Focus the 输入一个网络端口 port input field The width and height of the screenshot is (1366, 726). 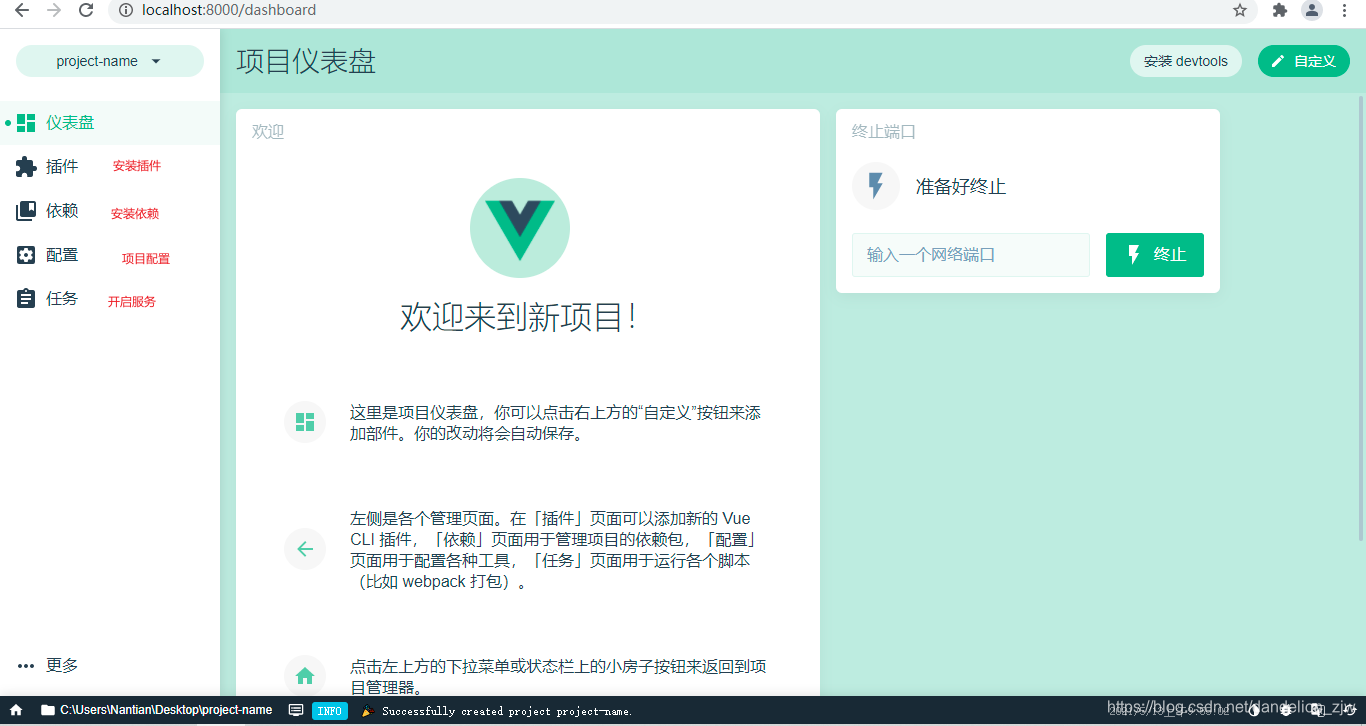971,255
